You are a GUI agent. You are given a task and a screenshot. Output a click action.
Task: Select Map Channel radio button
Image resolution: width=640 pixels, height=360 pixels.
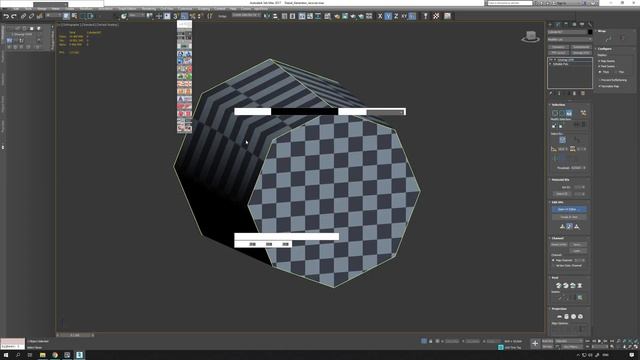click(x=553, y=260)
